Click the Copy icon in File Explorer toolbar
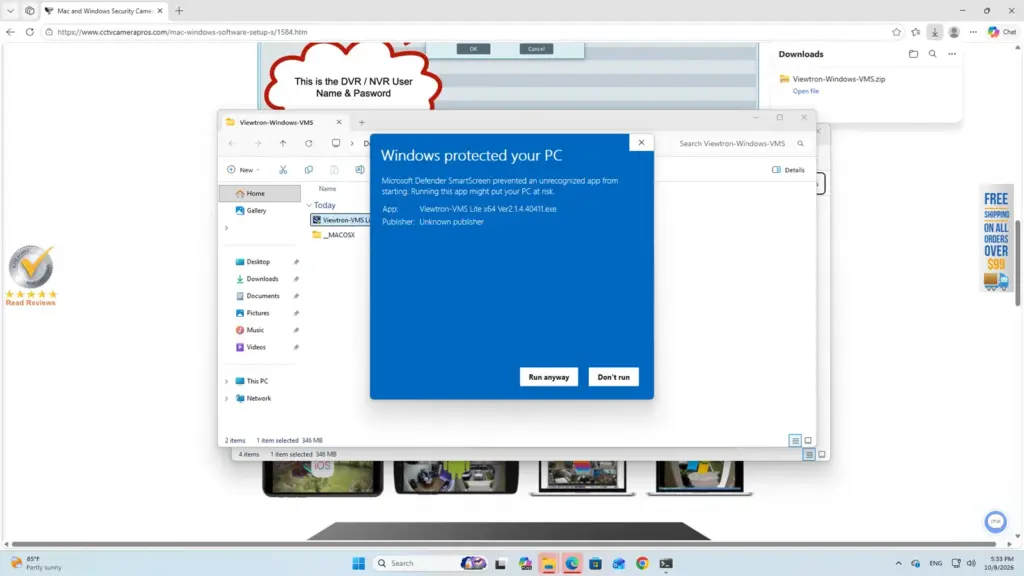This screenshot has height=576, width=1024. pyautogui.click(x=308, y=170)
